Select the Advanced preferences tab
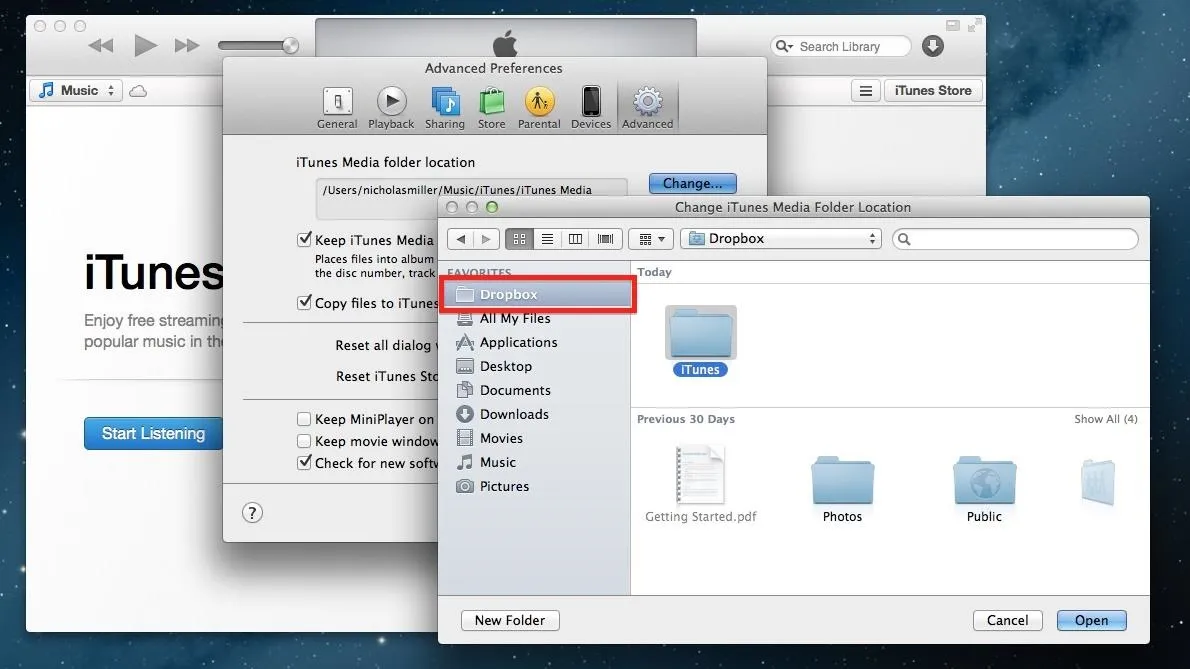Image resolution: width=1190 pixels, height=669 pixels. pyautogui.click(x=647, y=108)
